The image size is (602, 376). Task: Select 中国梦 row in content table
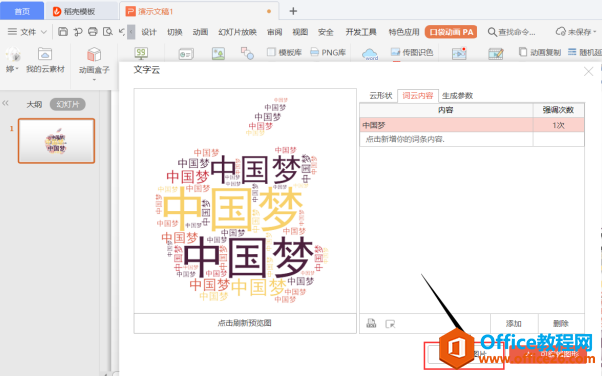472,125
